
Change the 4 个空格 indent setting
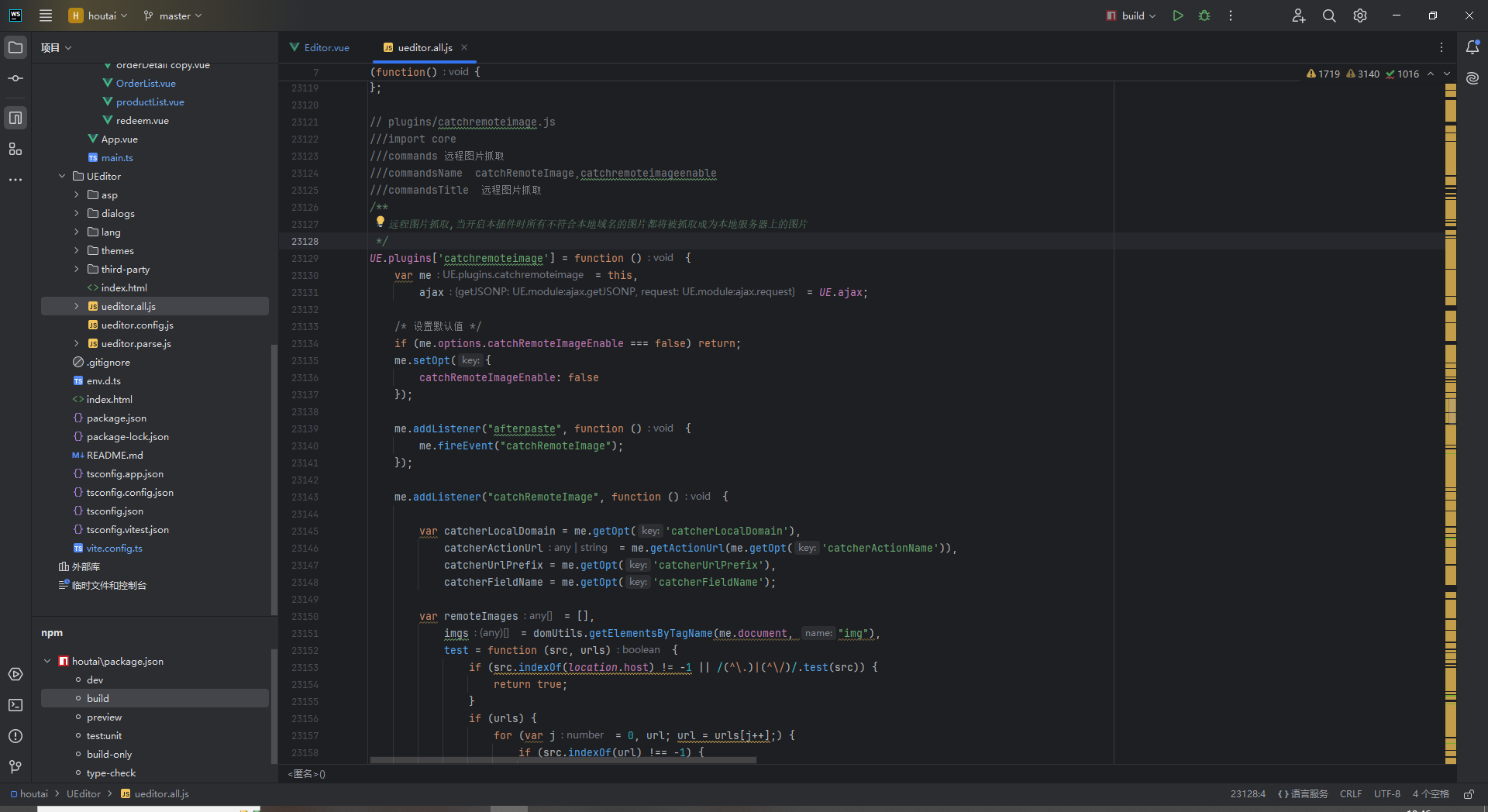pyautogui.click(x=1431, y=794)
